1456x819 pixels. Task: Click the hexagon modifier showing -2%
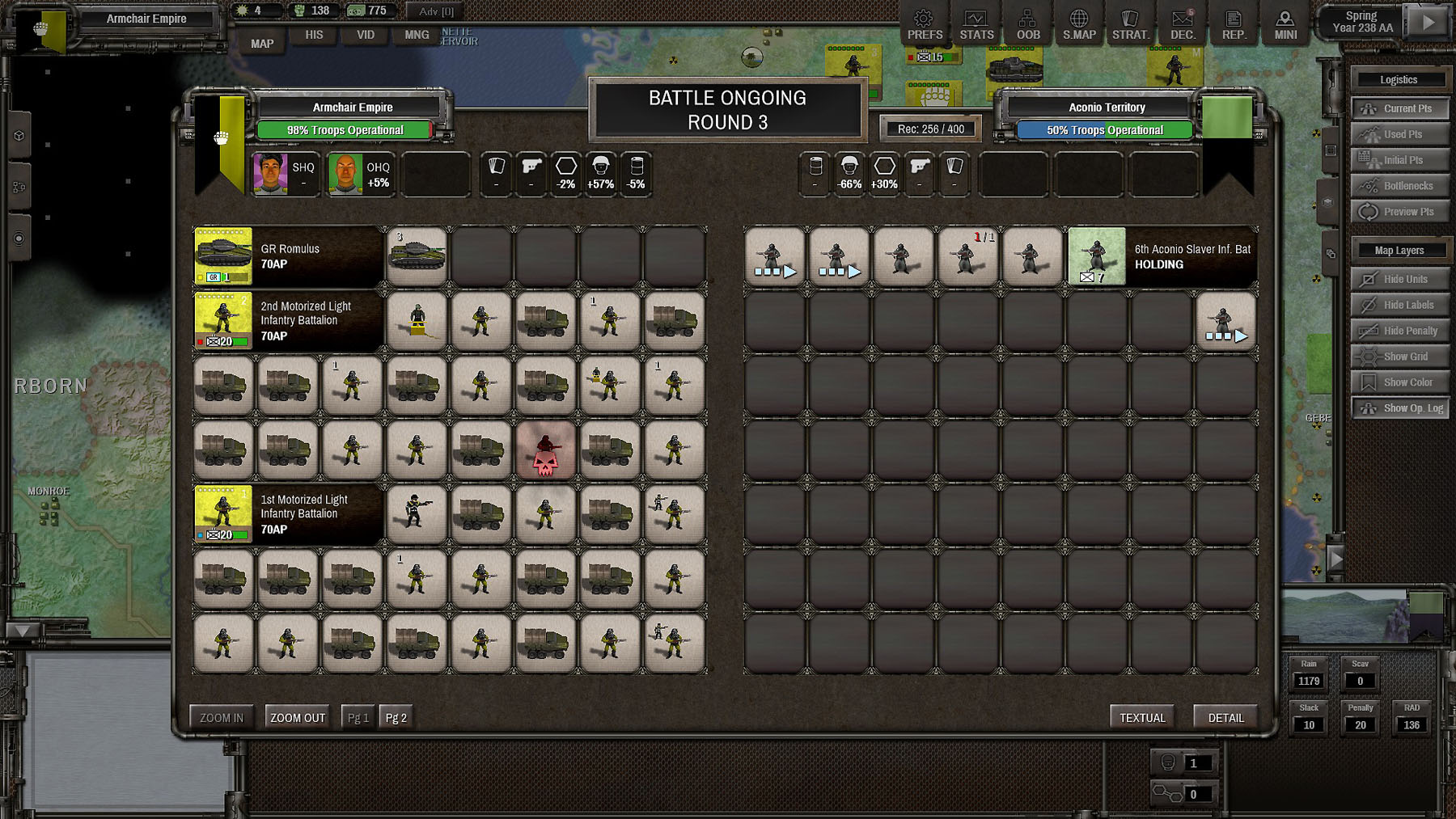coord(566,174)
